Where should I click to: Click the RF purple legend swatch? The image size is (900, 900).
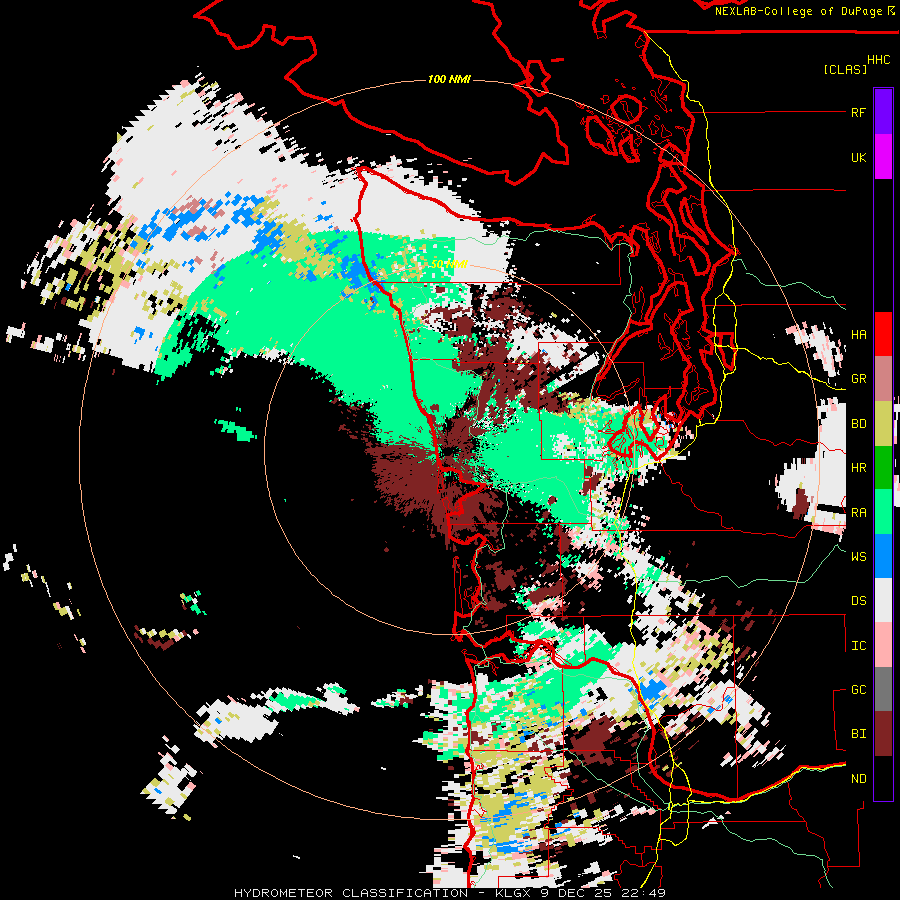click(x=883, y=112)
